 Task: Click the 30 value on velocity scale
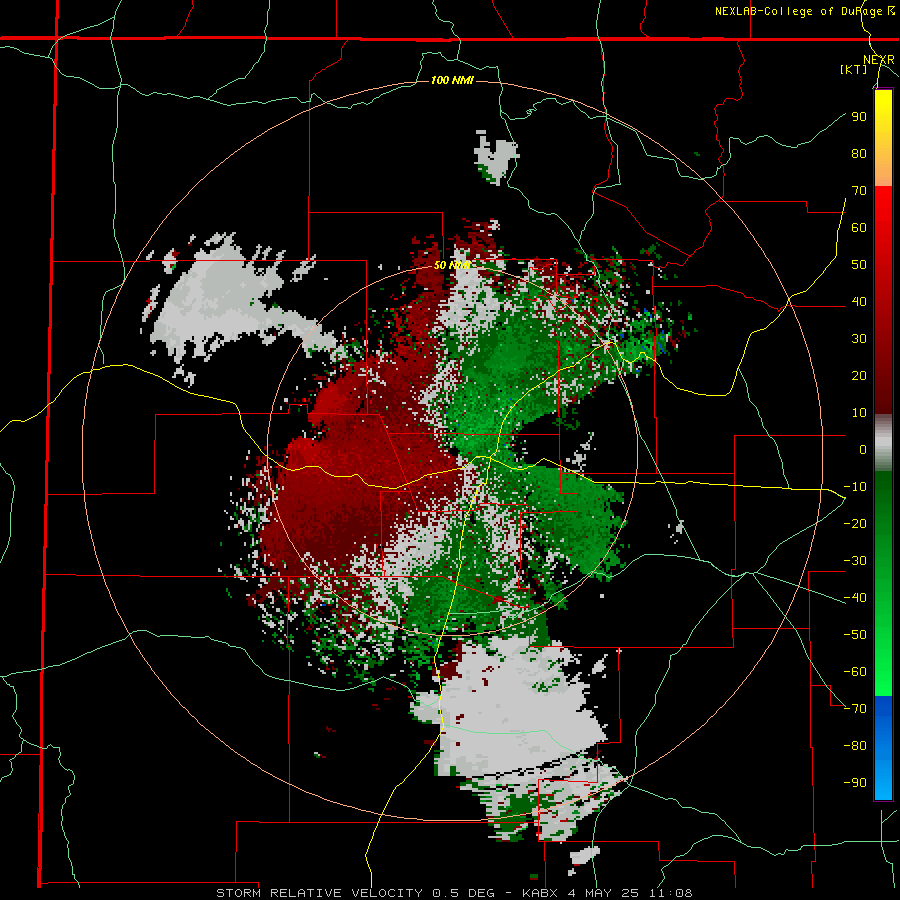point(859,339)
